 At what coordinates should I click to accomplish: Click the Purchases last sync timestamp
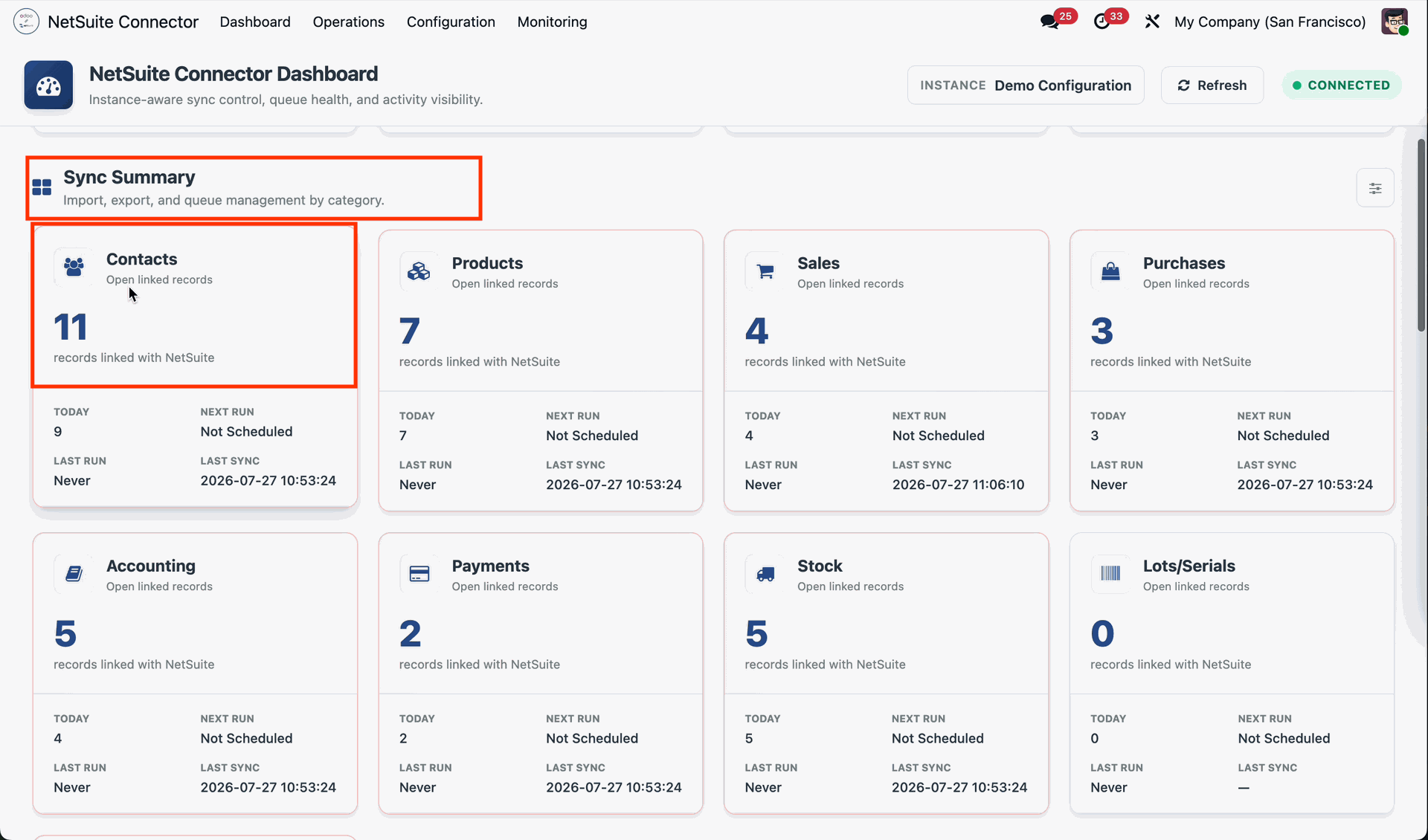click(1305, 485)
